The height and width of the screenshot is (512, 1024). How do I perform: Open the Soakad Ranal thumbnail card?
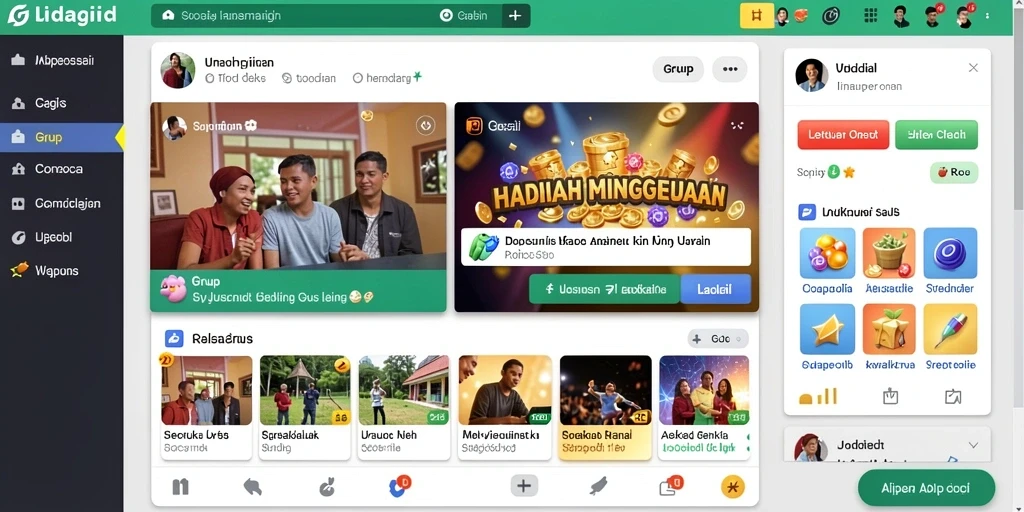pos(605,407)
